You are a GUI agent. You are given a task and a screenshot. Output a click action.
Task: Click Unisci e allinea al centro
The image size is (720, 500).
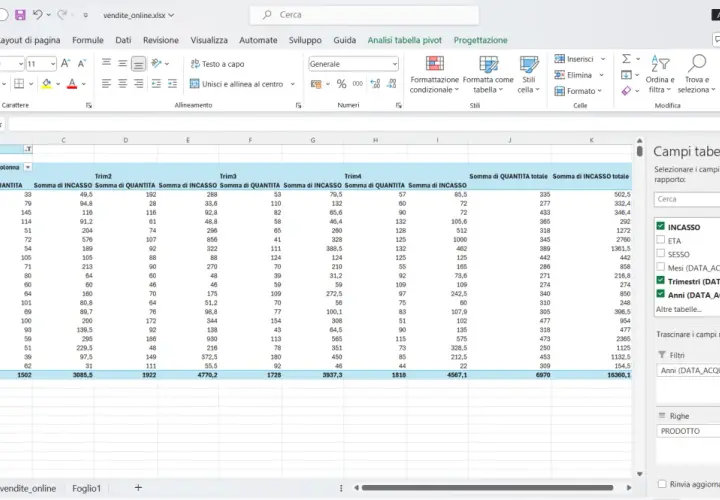(x=236, y=84)
